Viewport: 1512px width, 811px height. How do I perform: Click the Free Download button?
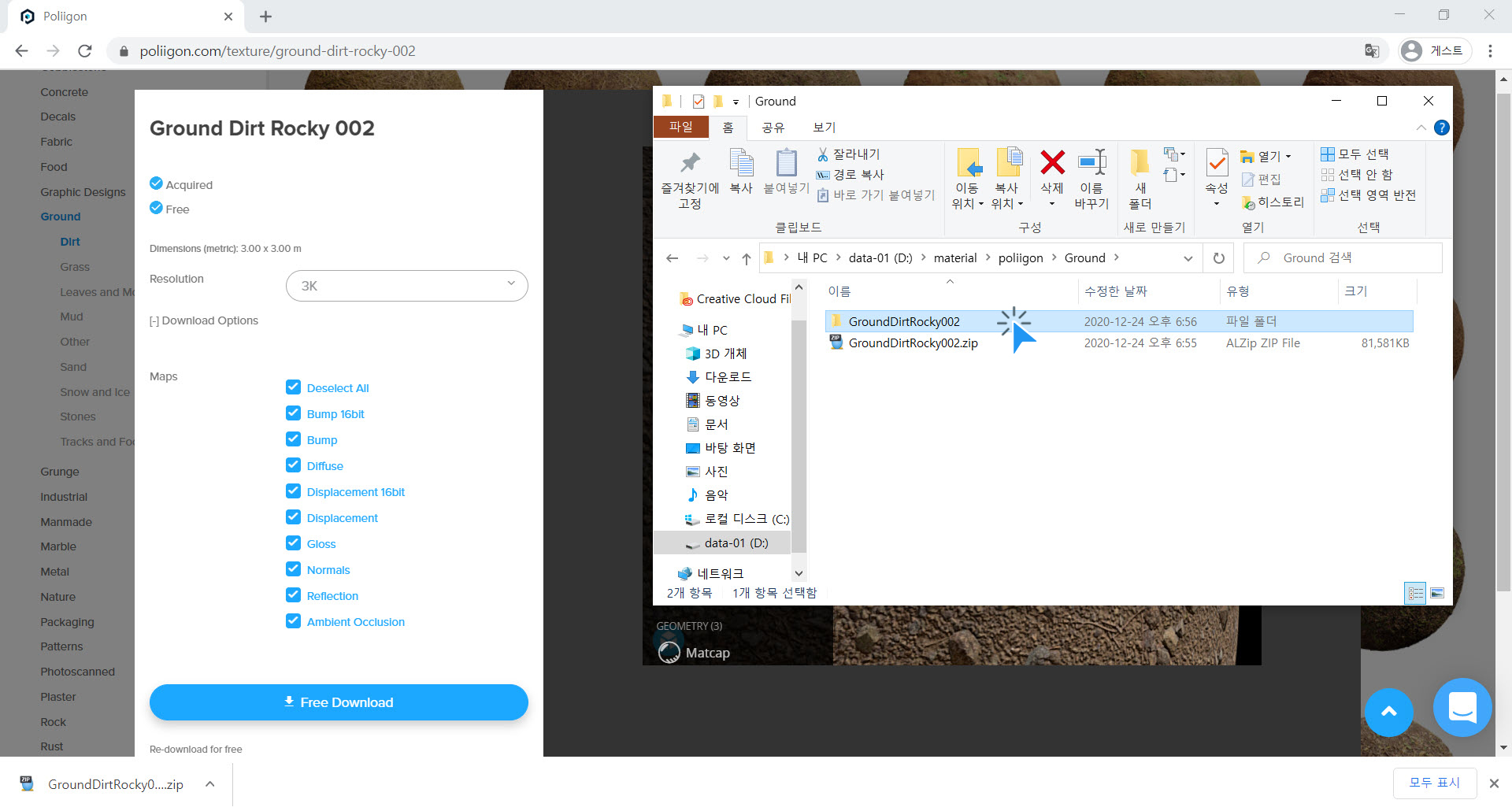[339, 702]
